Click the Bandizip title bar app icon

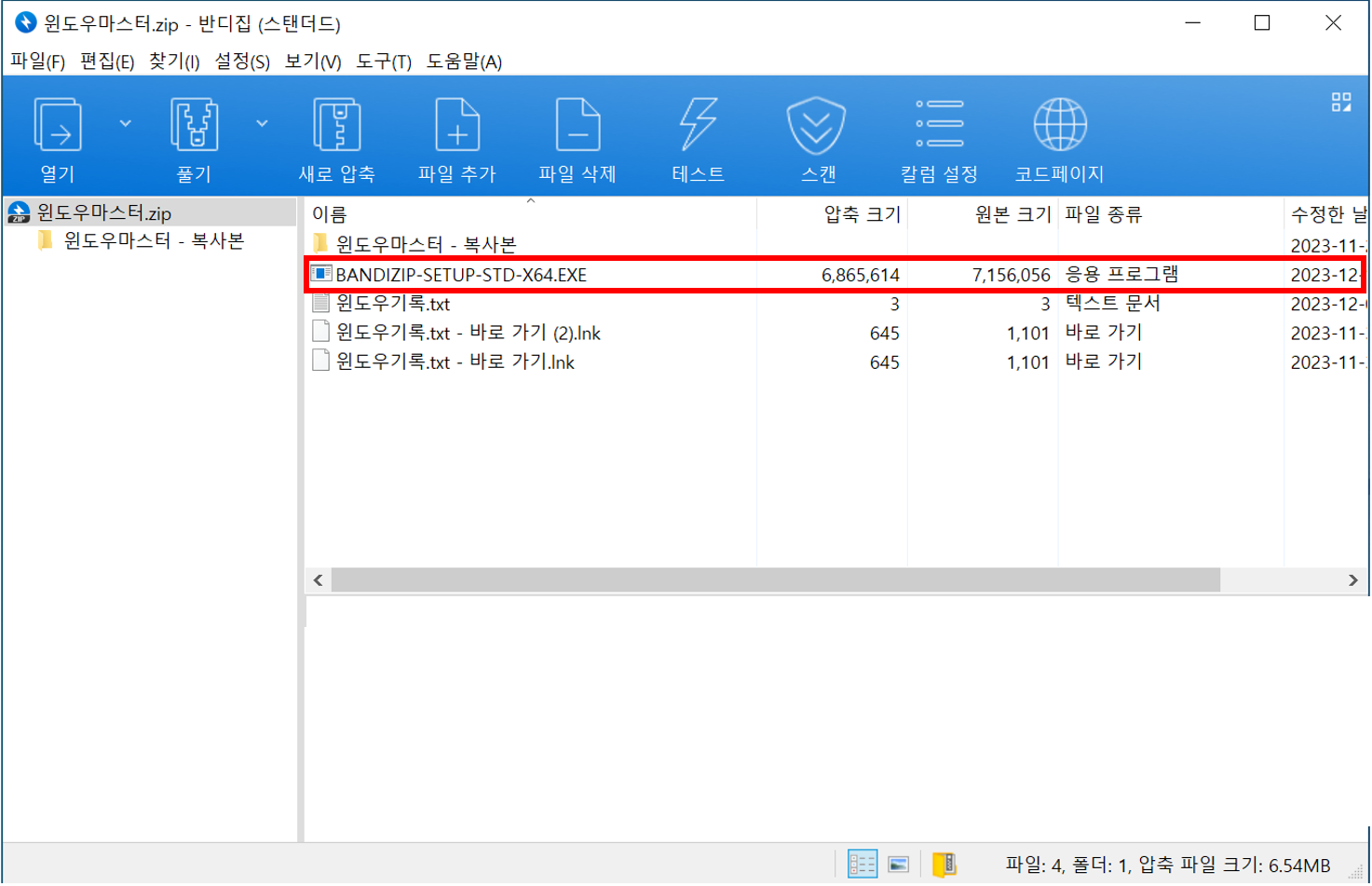click(26, 22)
